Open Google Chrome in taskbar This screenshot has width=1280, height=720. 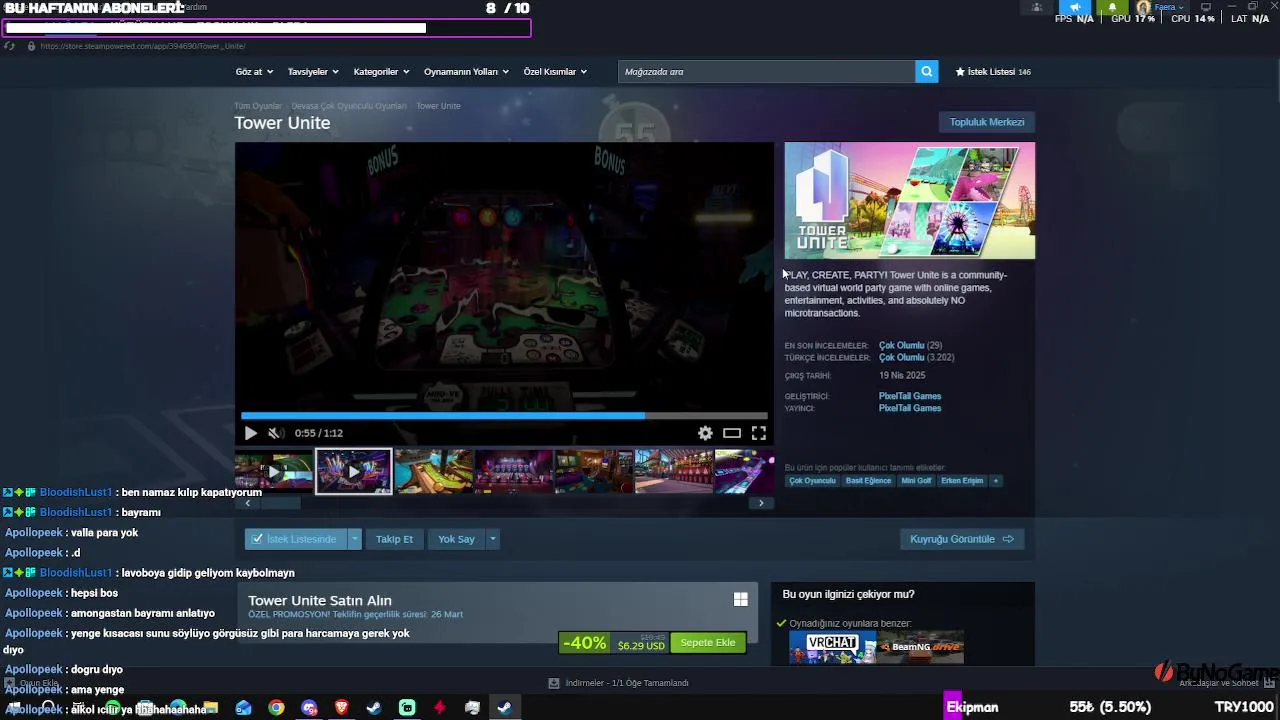[x=276, y=708]
